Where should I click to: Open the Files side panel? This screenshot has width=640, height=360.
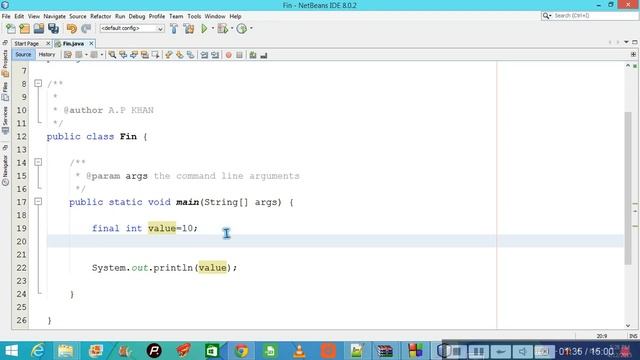pos(5,91)
